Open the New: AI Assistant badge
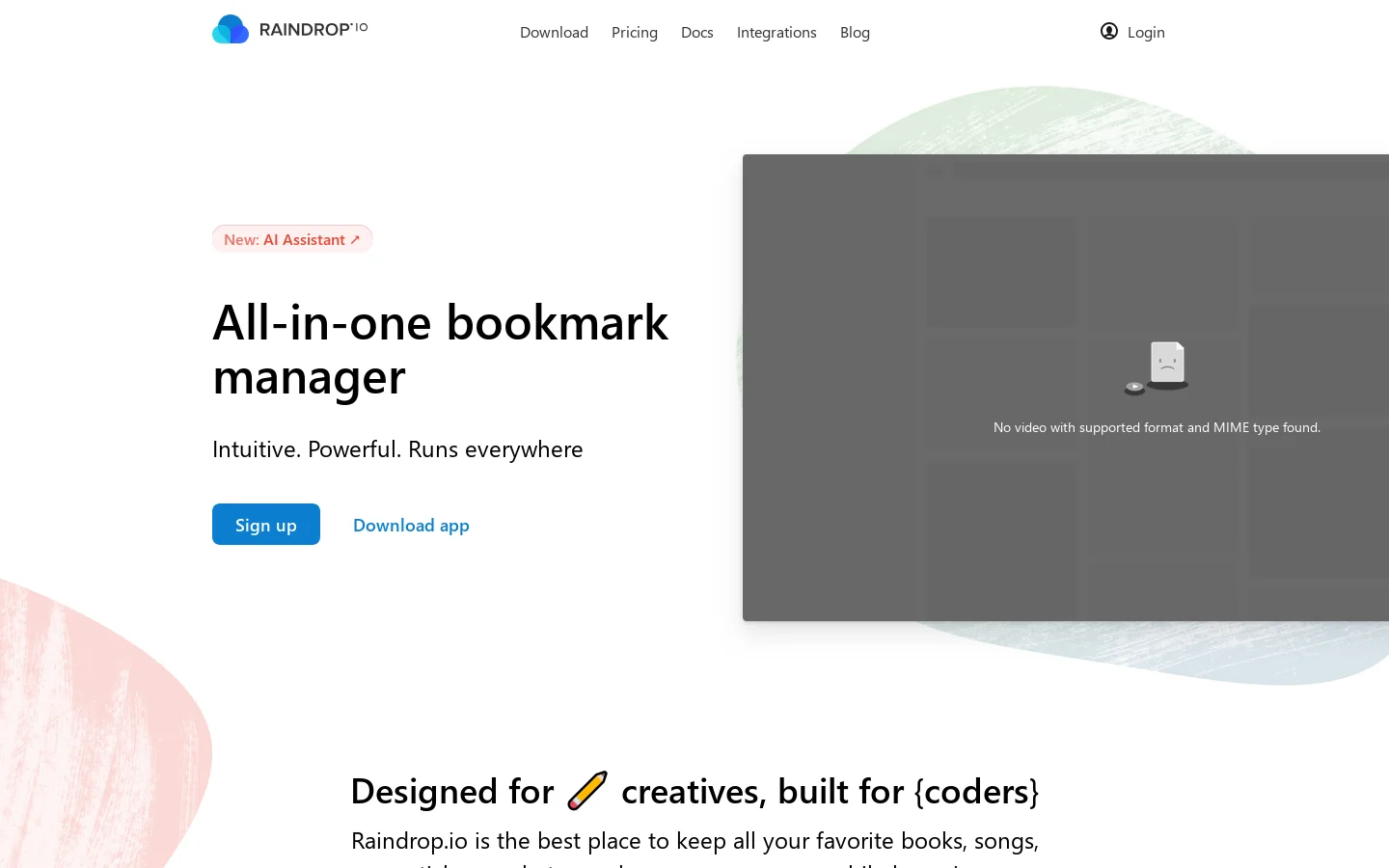The width and height of the screenshot is (1389, 868). pyautogui.click(x=292, y=239)
